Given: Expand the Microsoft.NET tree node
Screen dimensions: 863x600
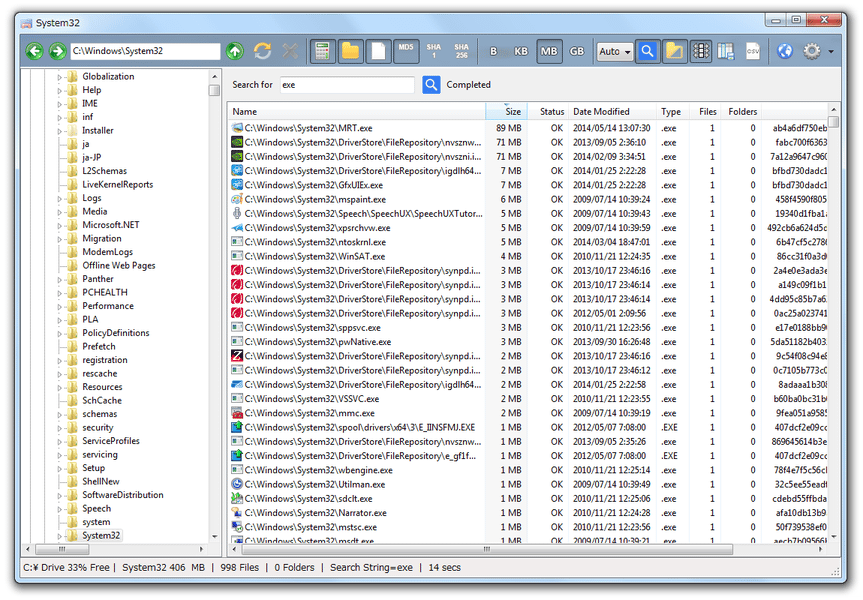Looking at the screenshot, I should point(59,225).
